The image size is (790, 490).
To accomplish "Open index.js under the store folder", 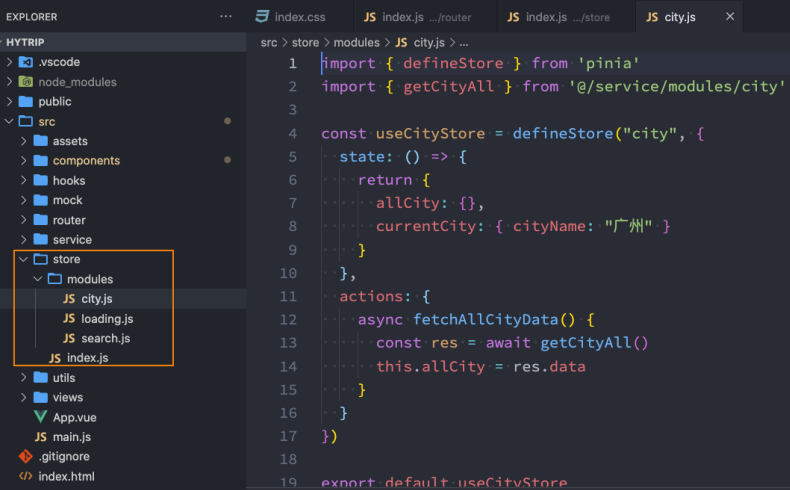I will point(123,358).
